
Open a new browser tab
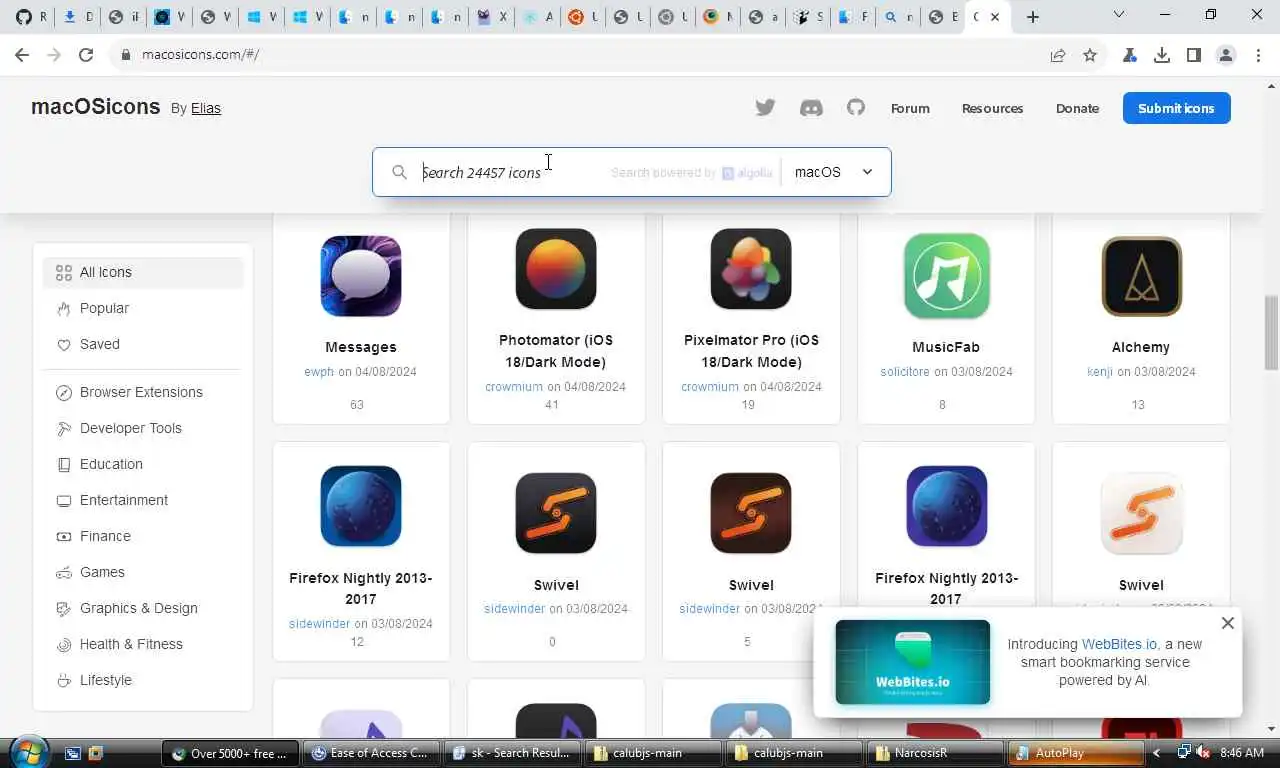[1033, 16]
